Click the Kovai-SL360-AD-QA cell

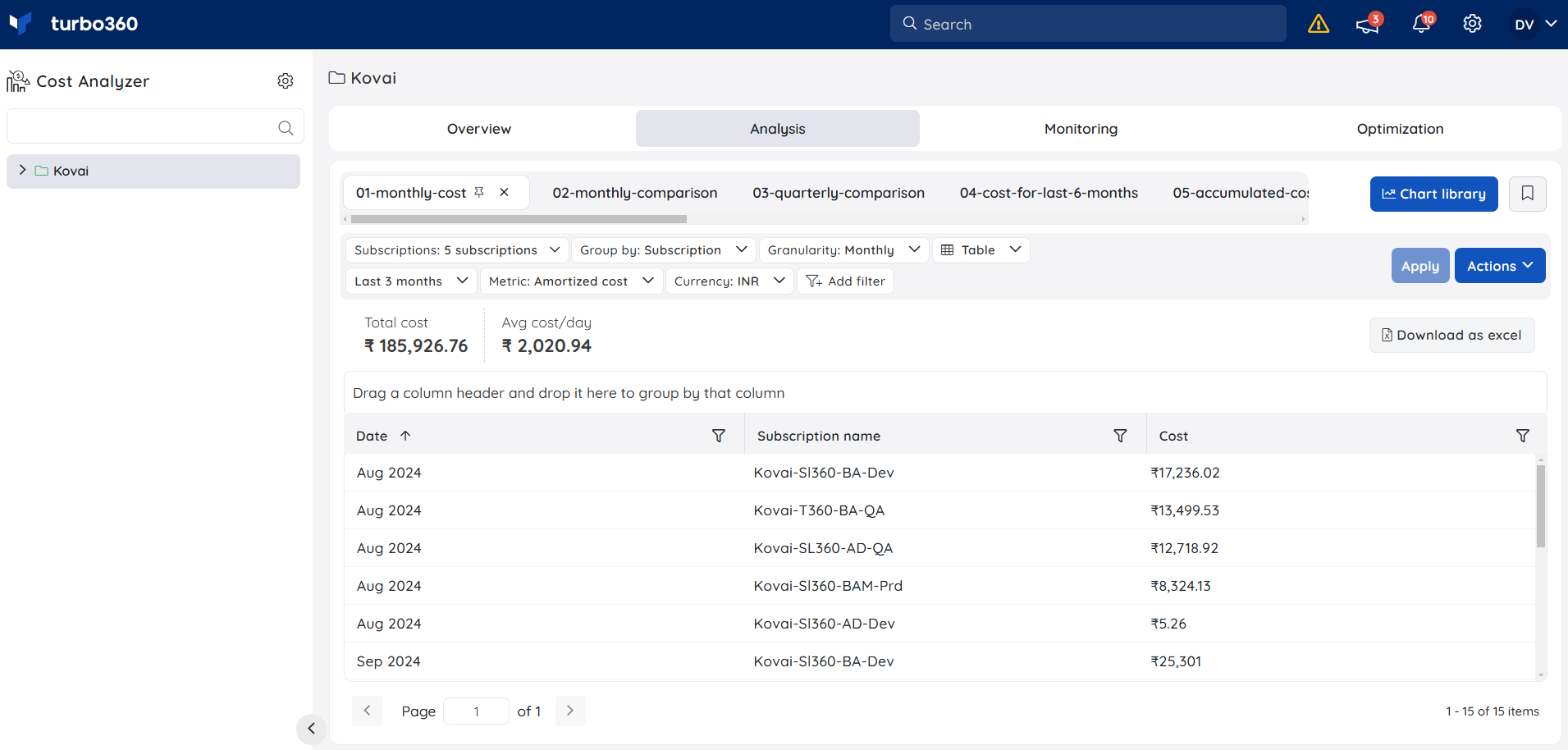823,548
